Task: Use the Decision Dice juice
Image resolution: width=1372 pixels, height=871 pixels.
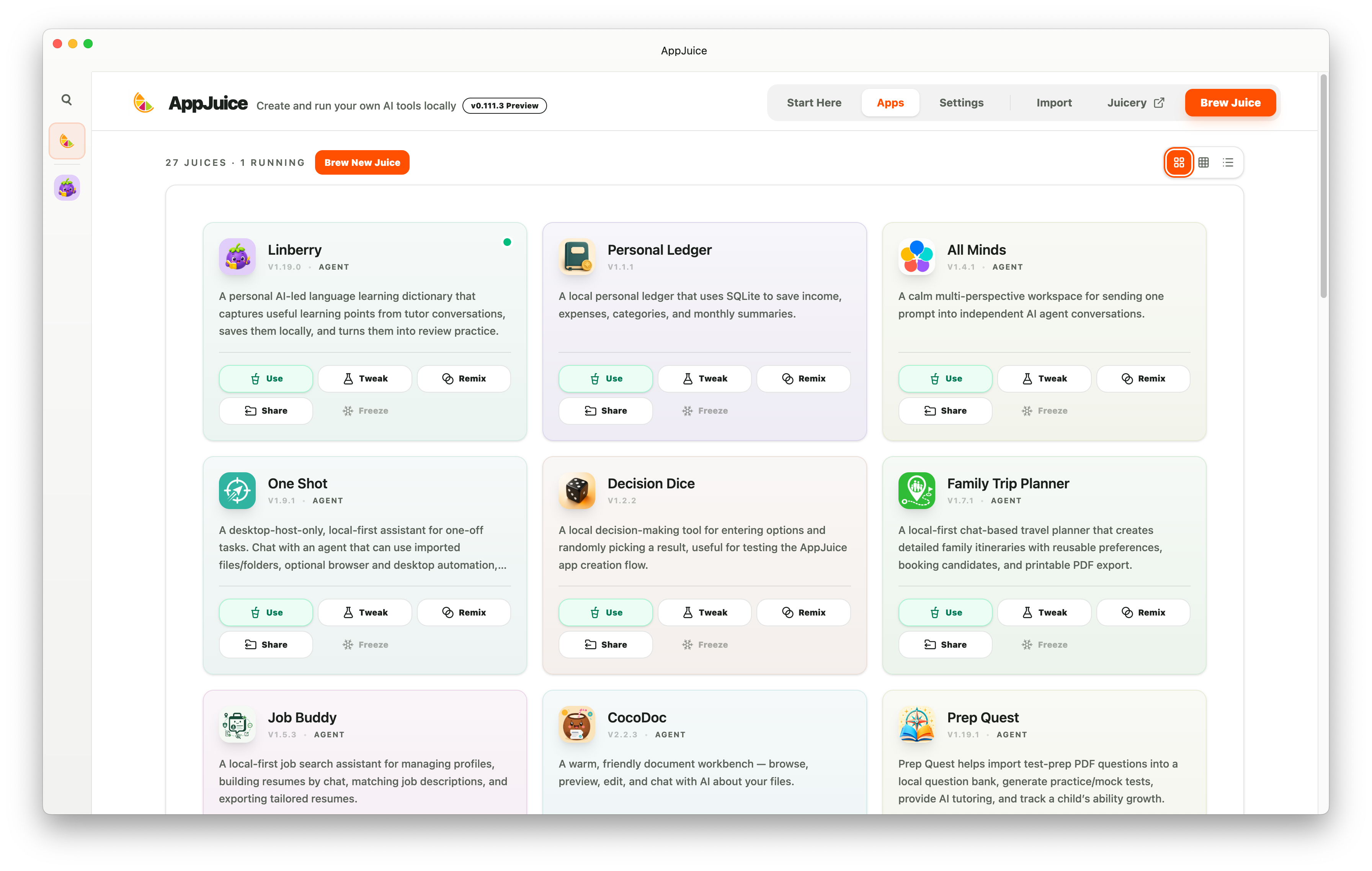Action: click(x=605, y=612)
